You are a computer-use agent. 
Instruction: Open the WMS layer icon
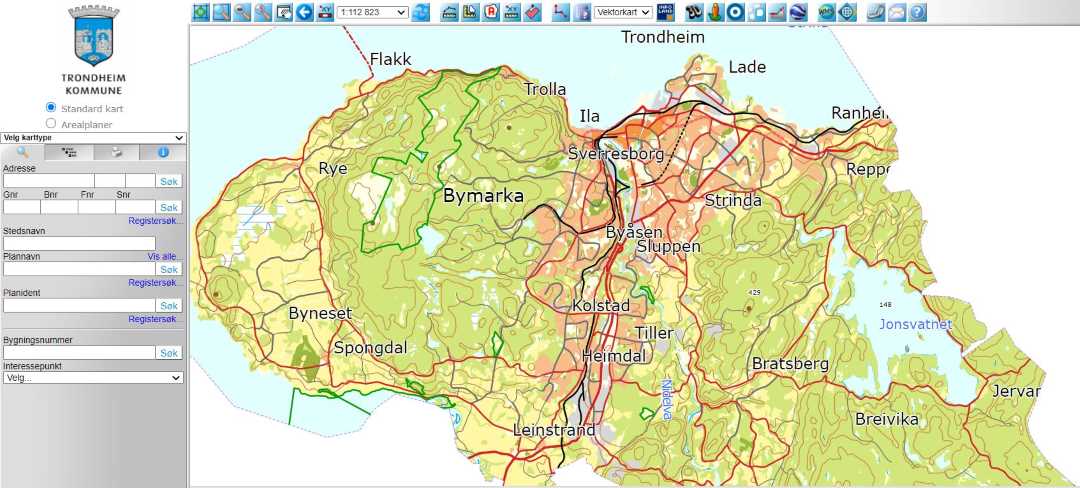pyautogui.click(x=826, y=12)
